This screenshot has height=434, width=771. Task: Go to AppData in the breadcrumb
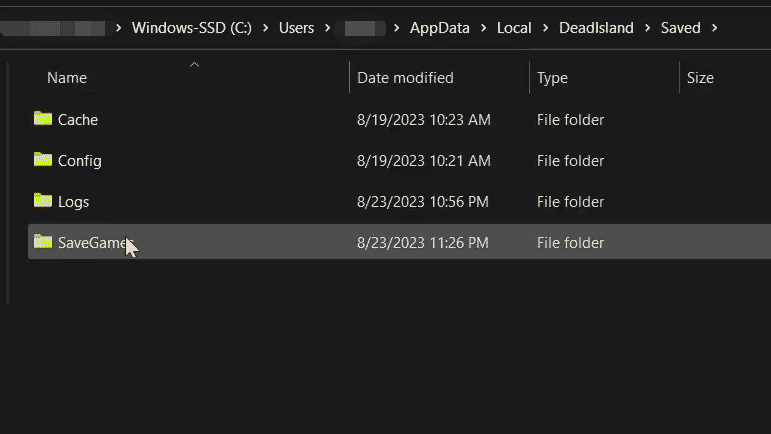pyautogui.click(x=440, y=28)
